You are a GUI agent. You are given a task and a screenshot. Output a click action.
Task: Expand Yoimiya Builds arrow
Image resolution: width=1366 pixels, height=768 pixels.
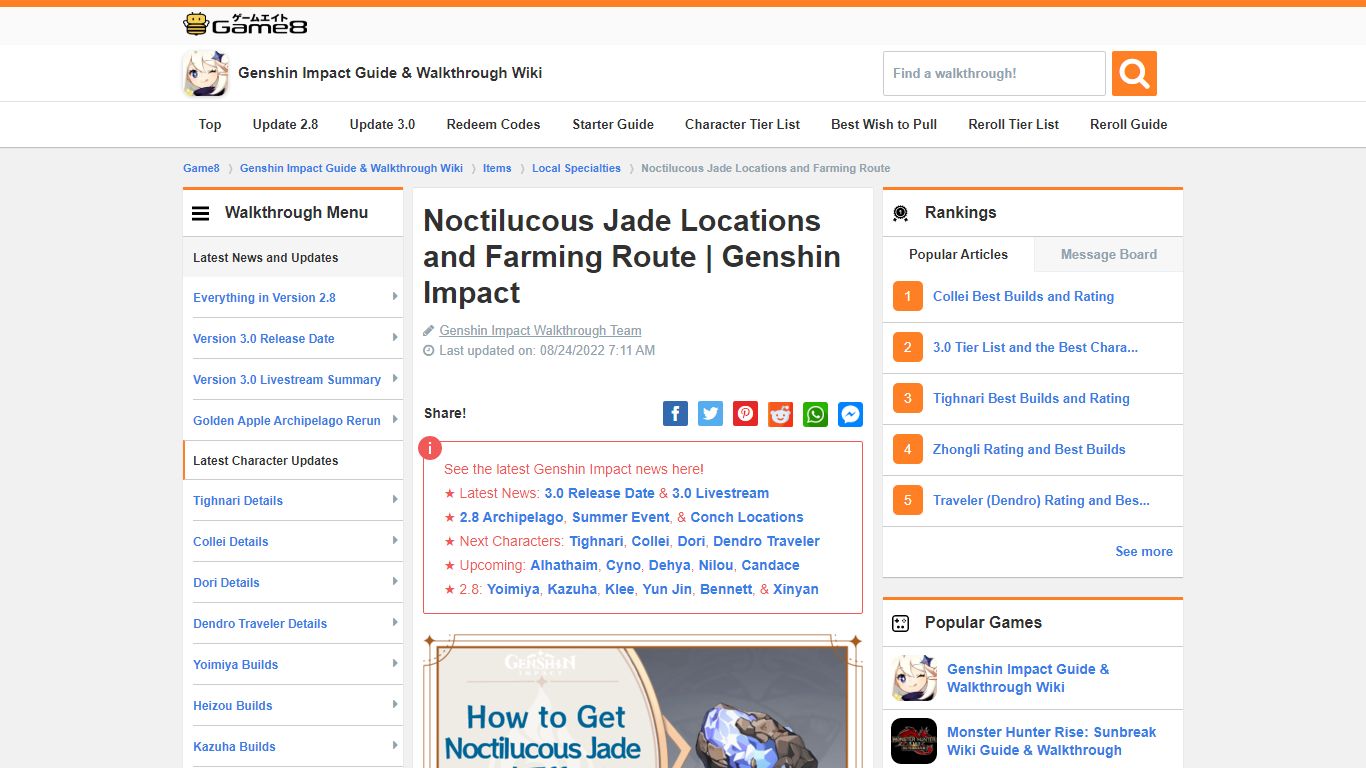coord(395,664)
